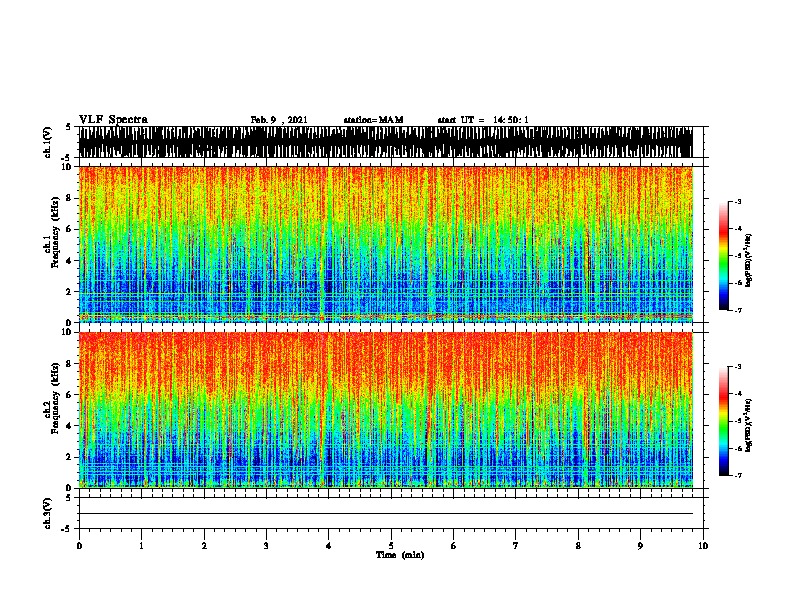The height and width of the screenshot is (612, 792).
Task: Click the "station=MAM" header label
Action: [x=373, y=120]
